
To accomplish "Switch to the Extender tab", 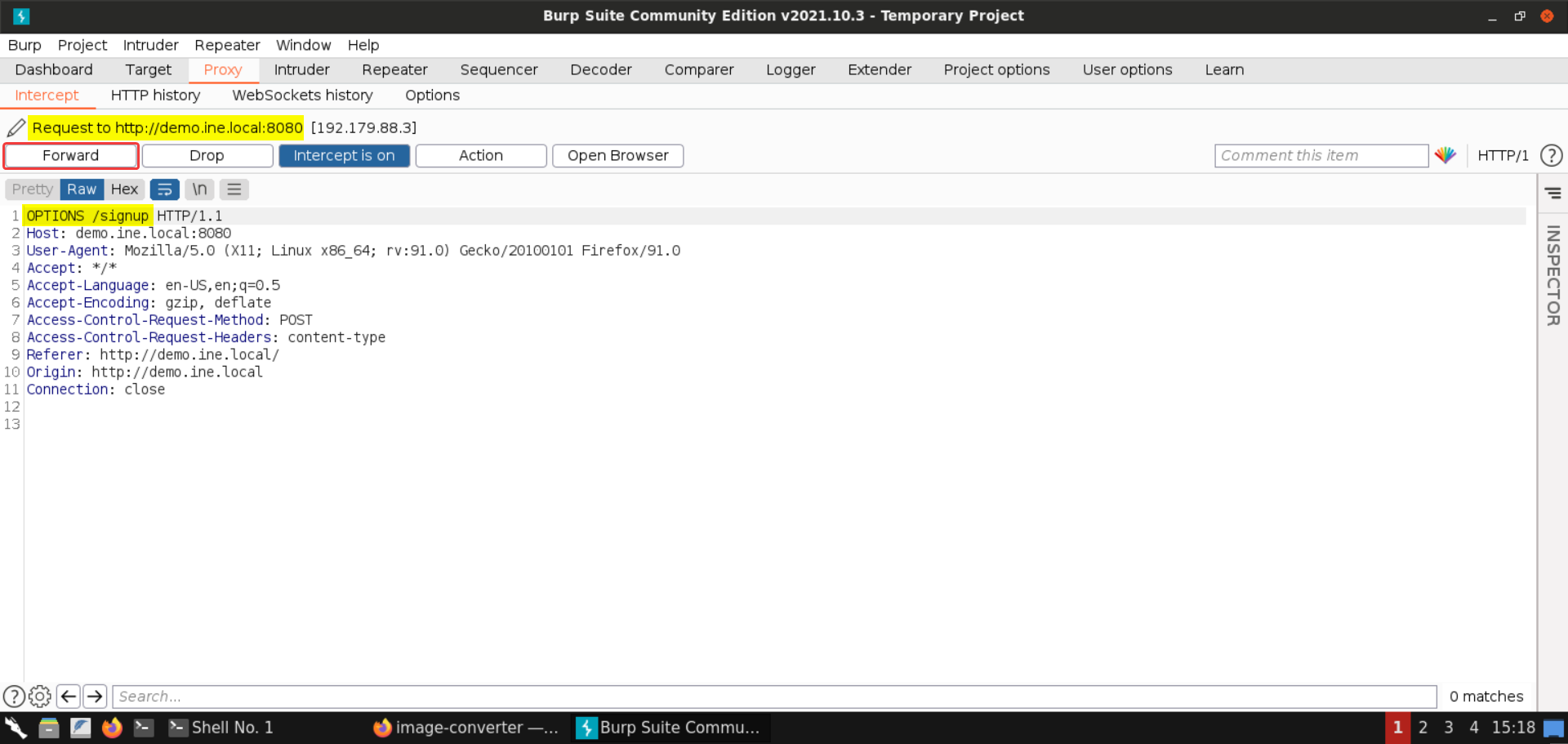I will pyautogui.click(x=880, y=70).
